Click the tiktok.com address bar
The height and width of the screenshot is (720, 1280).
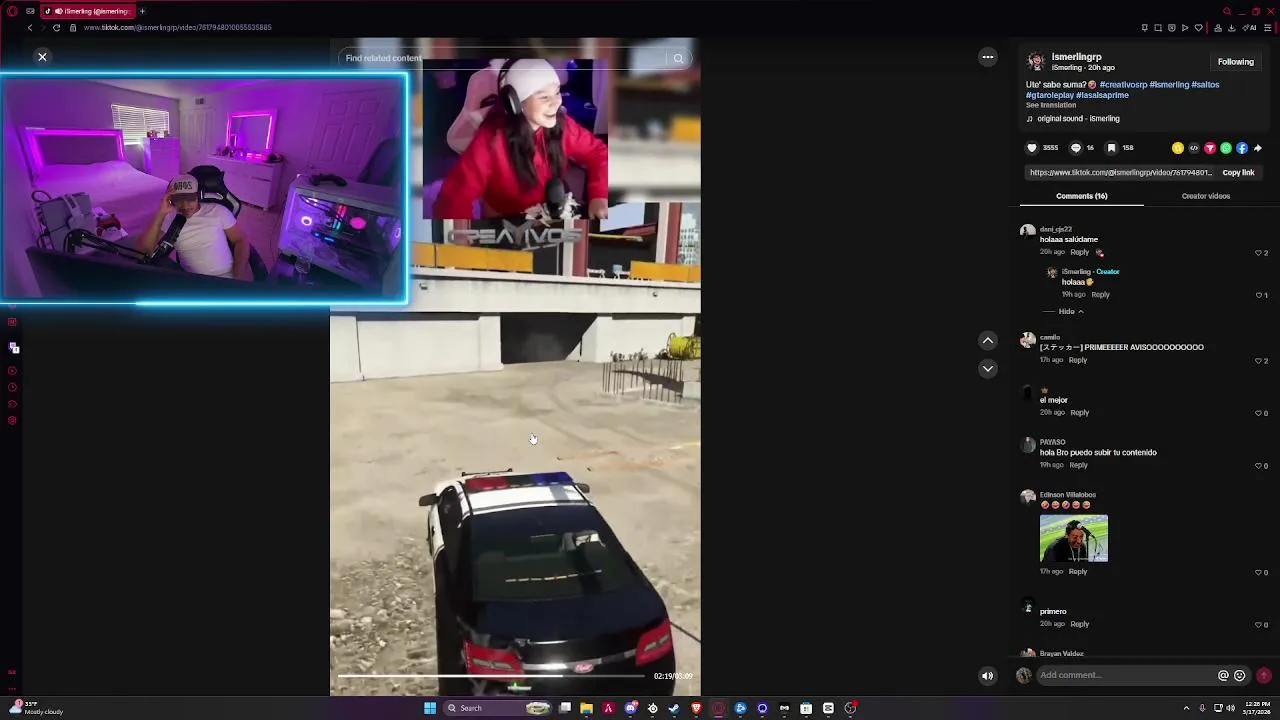pyautogui.click(x=178, y=28)
